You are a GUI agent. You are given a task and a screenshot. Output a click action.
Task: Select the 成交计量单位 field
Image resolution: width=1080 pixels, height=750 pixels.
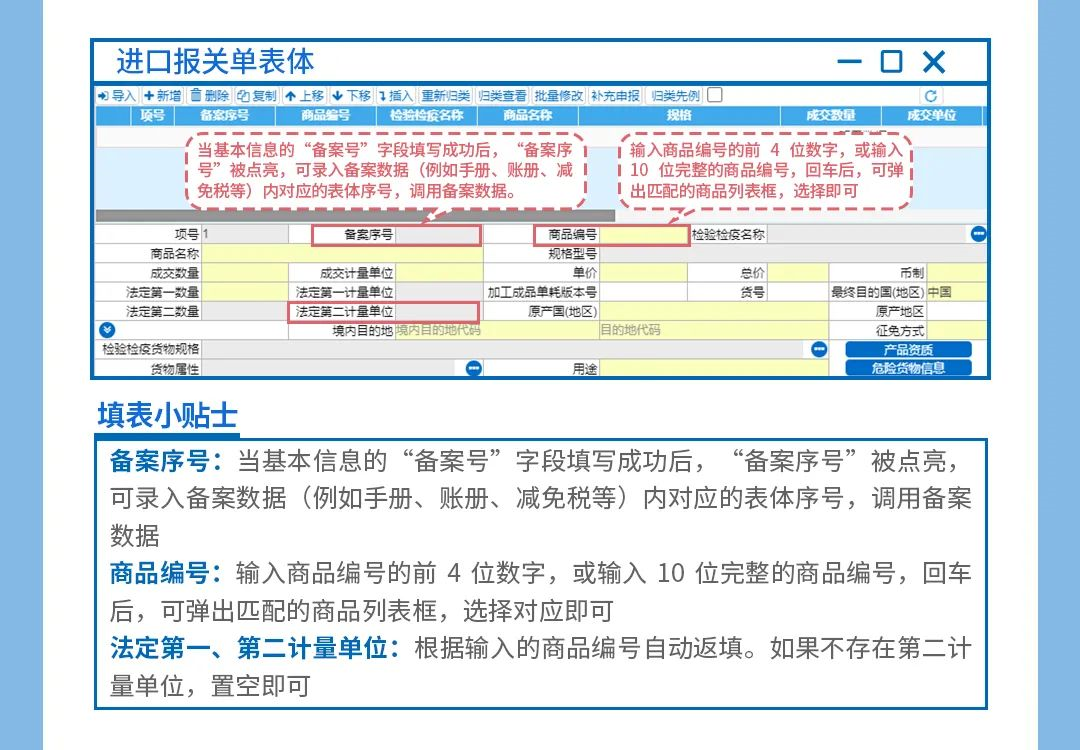439,273
